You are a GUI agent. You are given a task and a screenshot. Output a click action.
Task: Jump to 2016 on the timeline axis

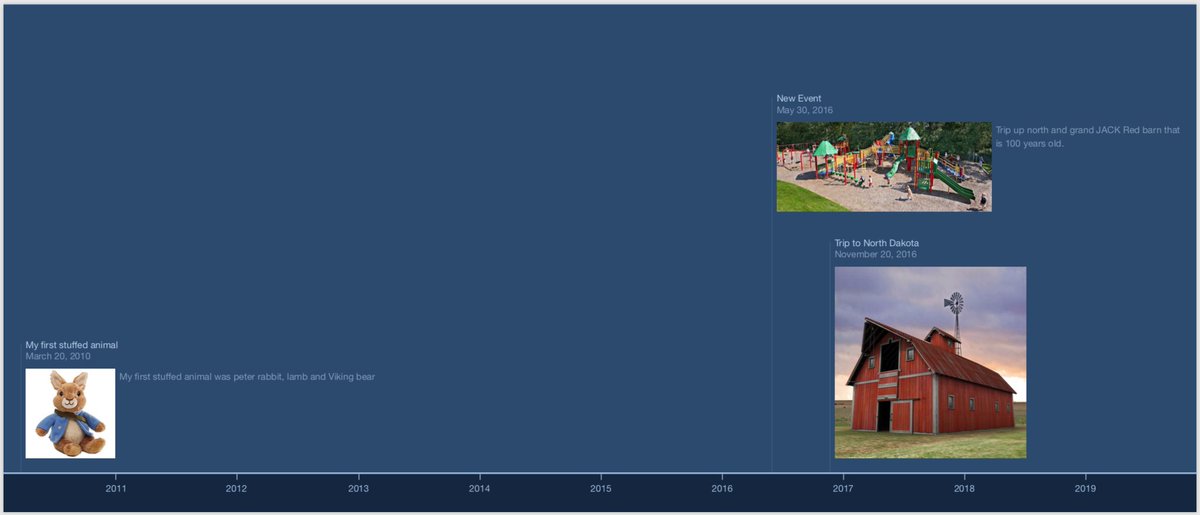click(722, 489)
